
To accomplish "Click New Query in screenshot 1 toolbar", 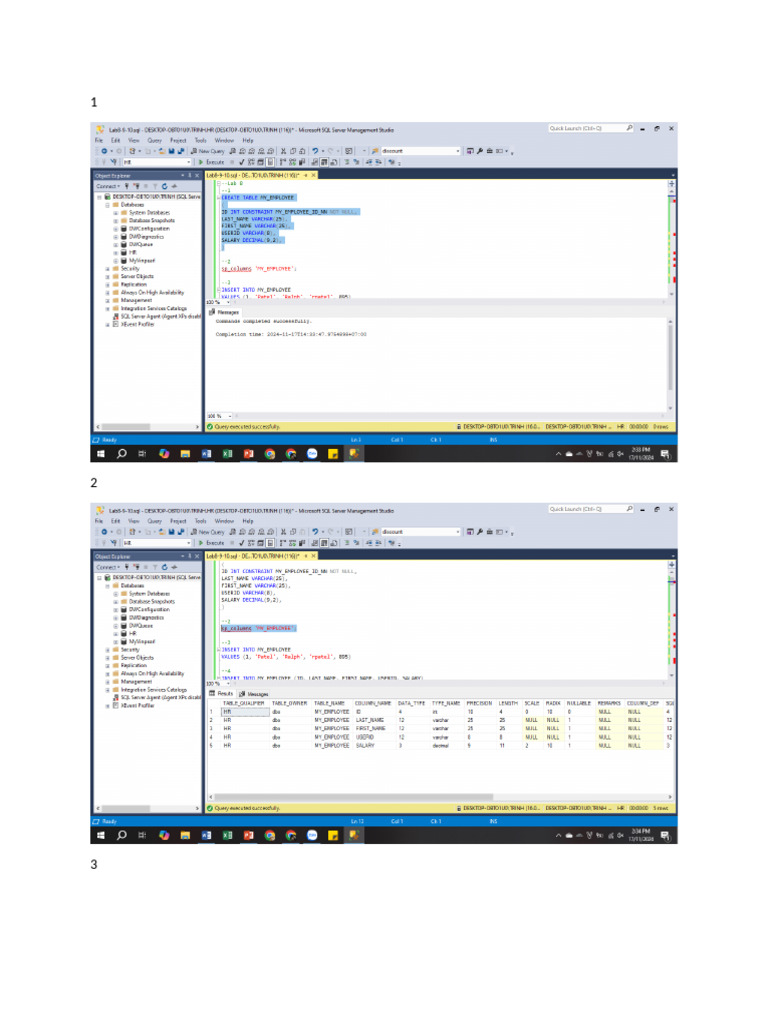I will pyautogui.click(x=208, y=152).
